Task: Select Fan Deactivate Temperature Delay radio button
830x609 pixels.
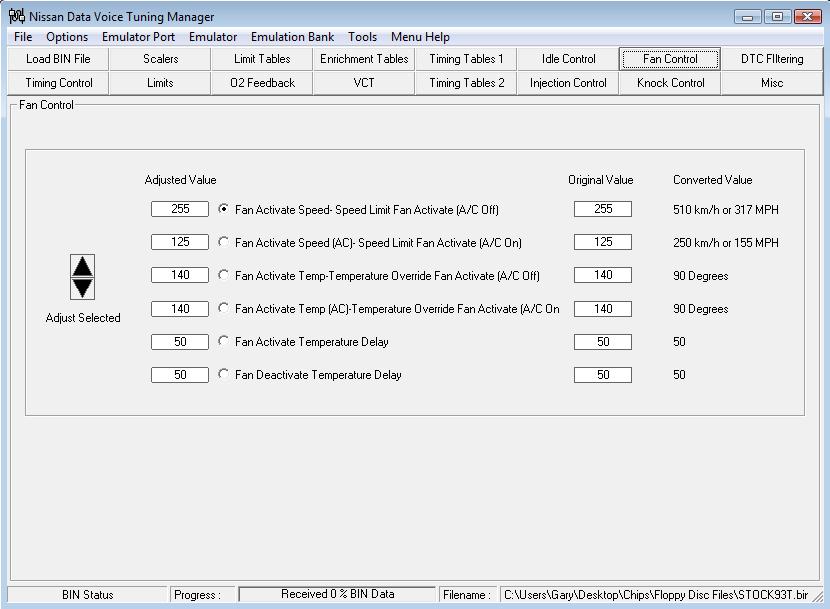Action: (x=223, y=374)
